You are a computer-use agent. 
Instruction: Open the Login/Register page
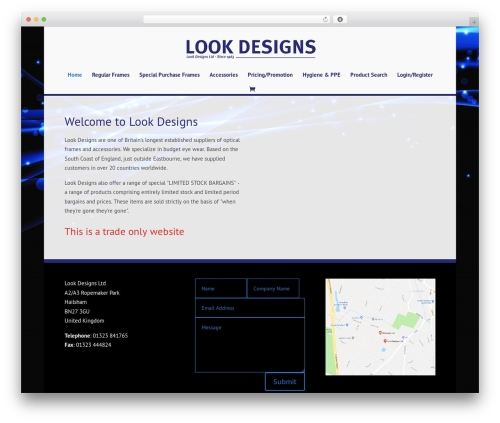tap(415, 75)
